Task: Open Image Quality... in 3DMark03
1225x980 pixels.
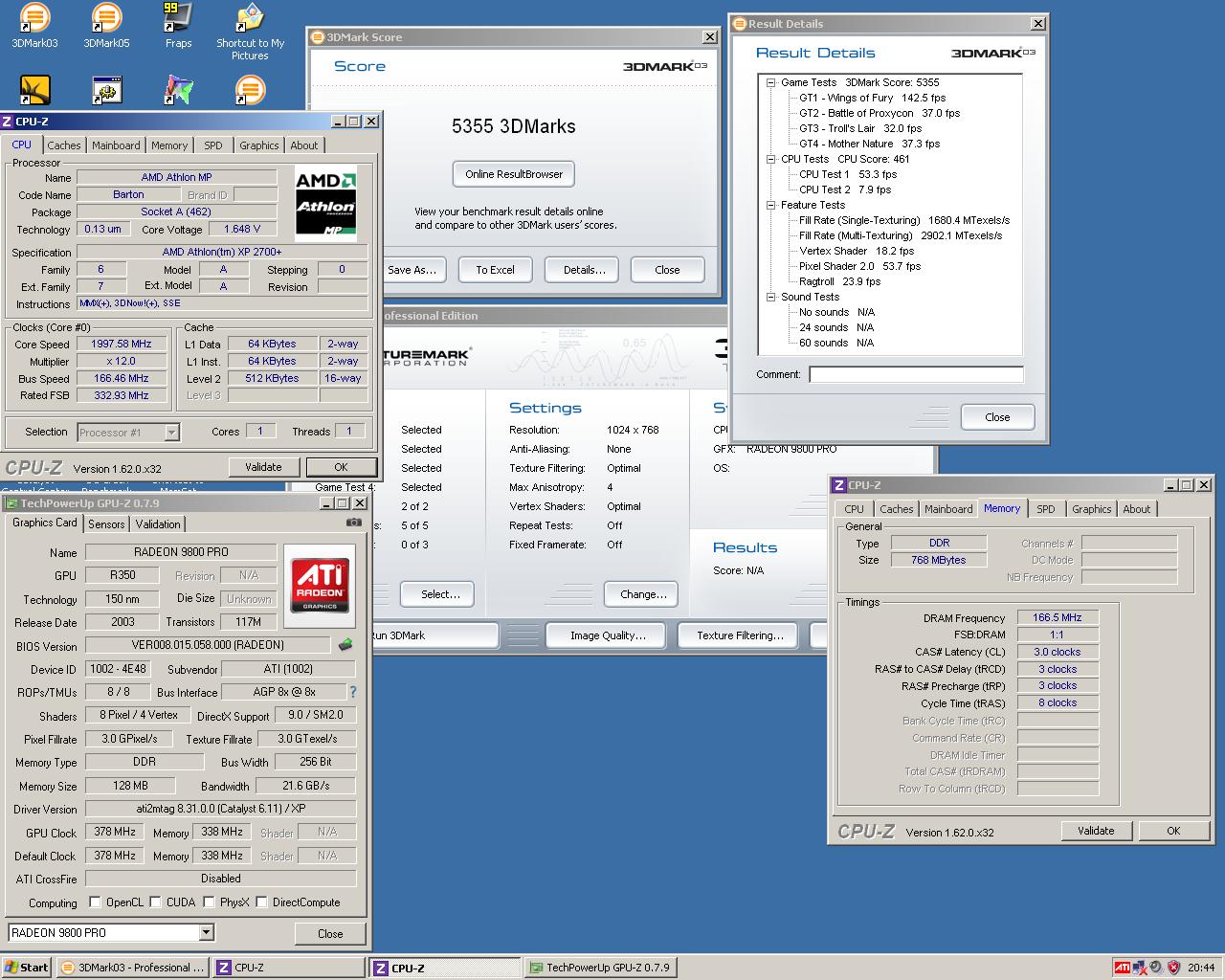Action: (608, 635)
